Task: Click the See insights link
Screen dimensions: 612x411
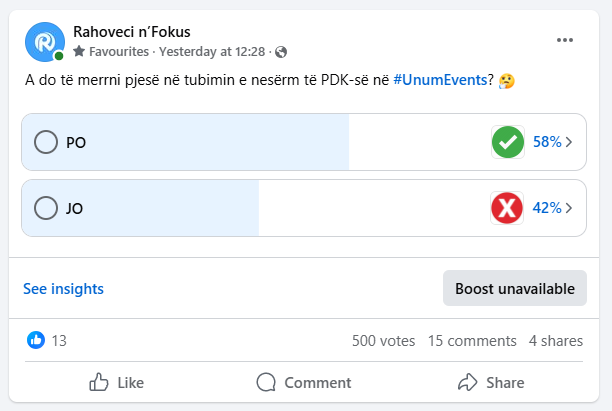Action: pos(63,289)
